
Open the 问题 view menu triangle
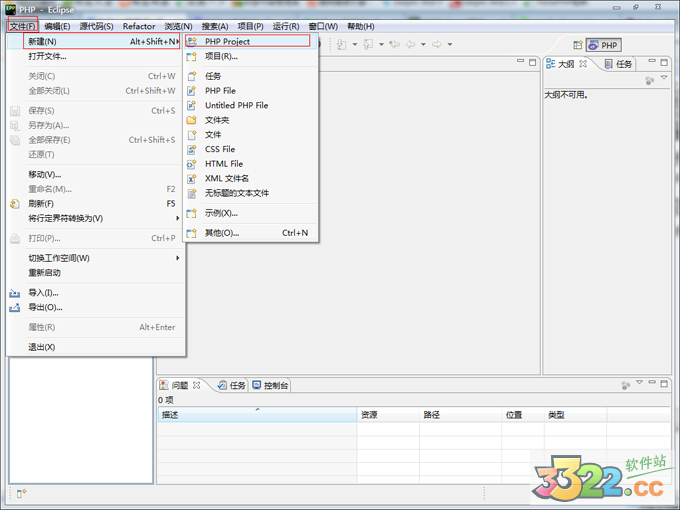point(639,382)
